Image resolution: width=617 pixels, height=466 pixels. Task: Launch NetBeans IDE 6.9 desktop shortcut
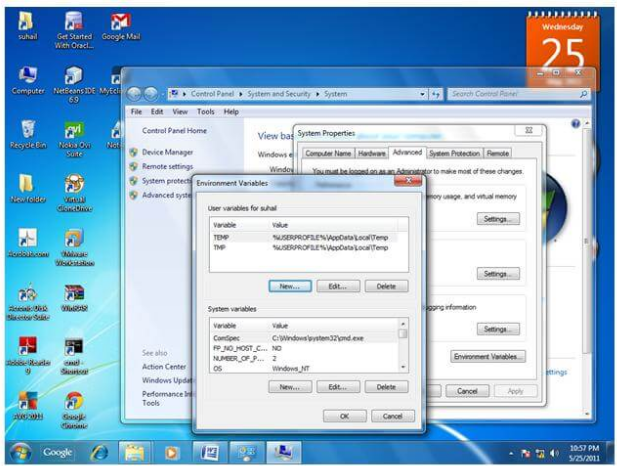click(74, 84)
